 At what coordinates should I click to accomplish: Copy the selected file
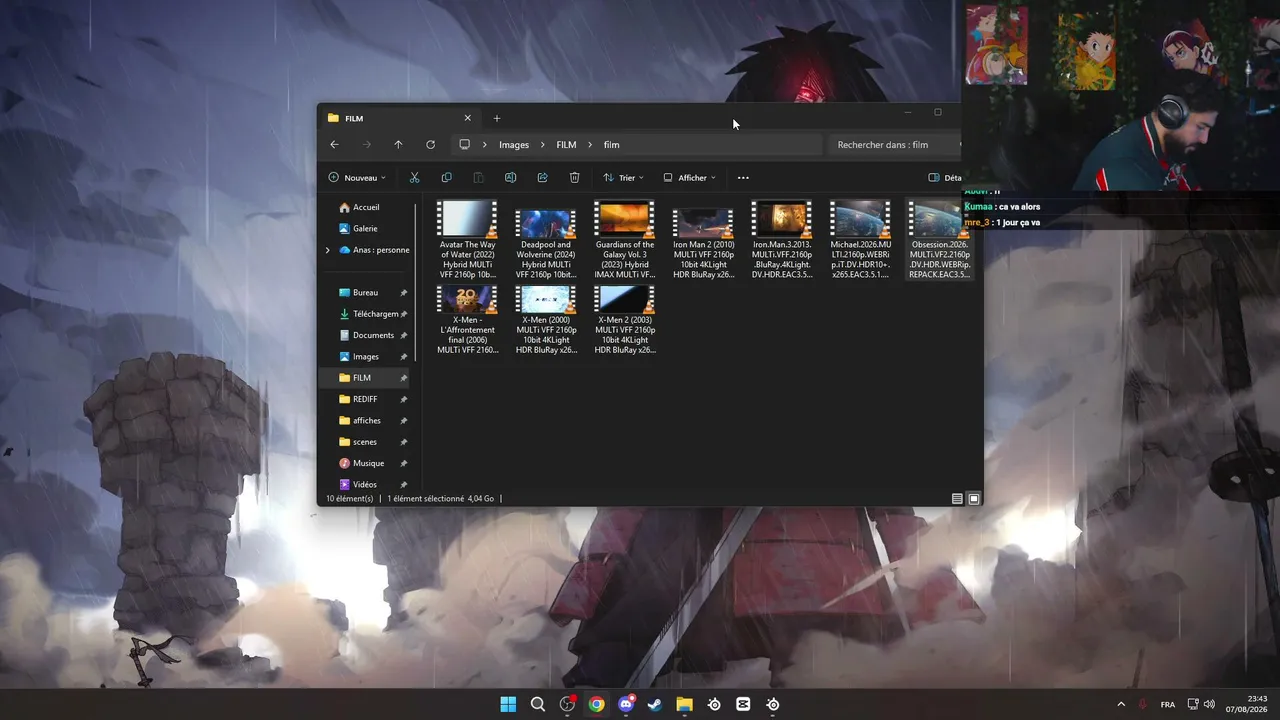click(x=446, y=178)
